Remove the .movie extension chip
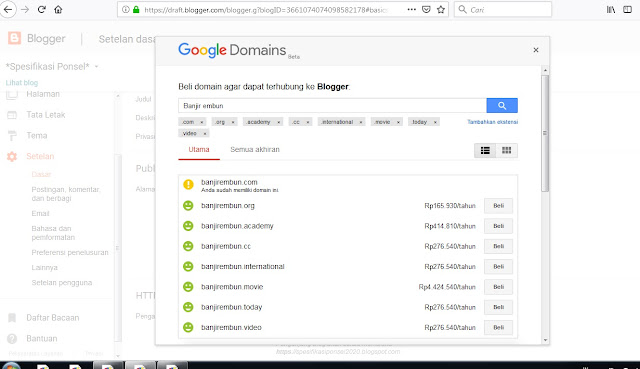The image size is (640, 369). click(x=398, y=122)
